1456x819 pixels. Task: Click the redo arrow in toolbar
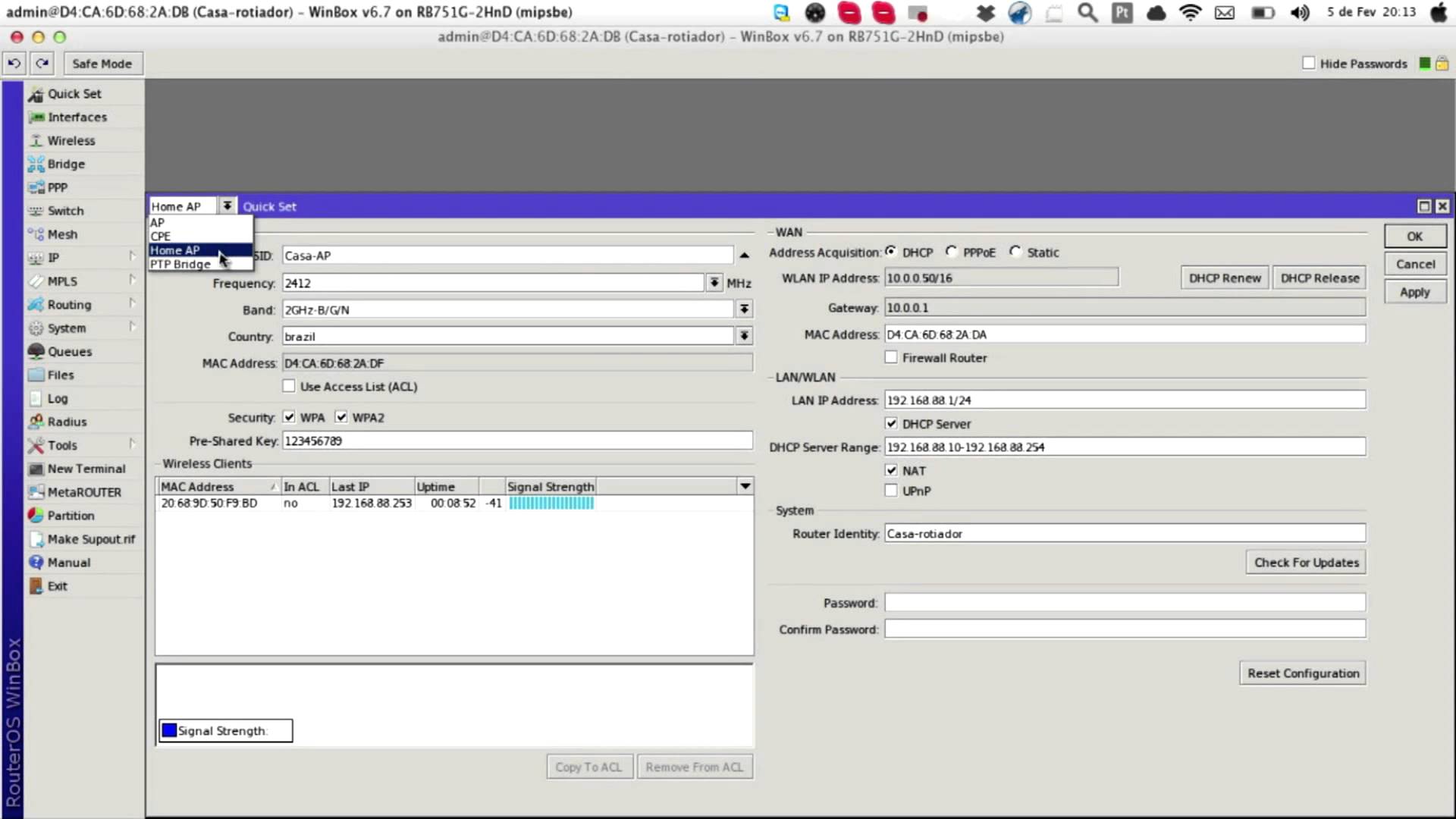pos(42,64)
